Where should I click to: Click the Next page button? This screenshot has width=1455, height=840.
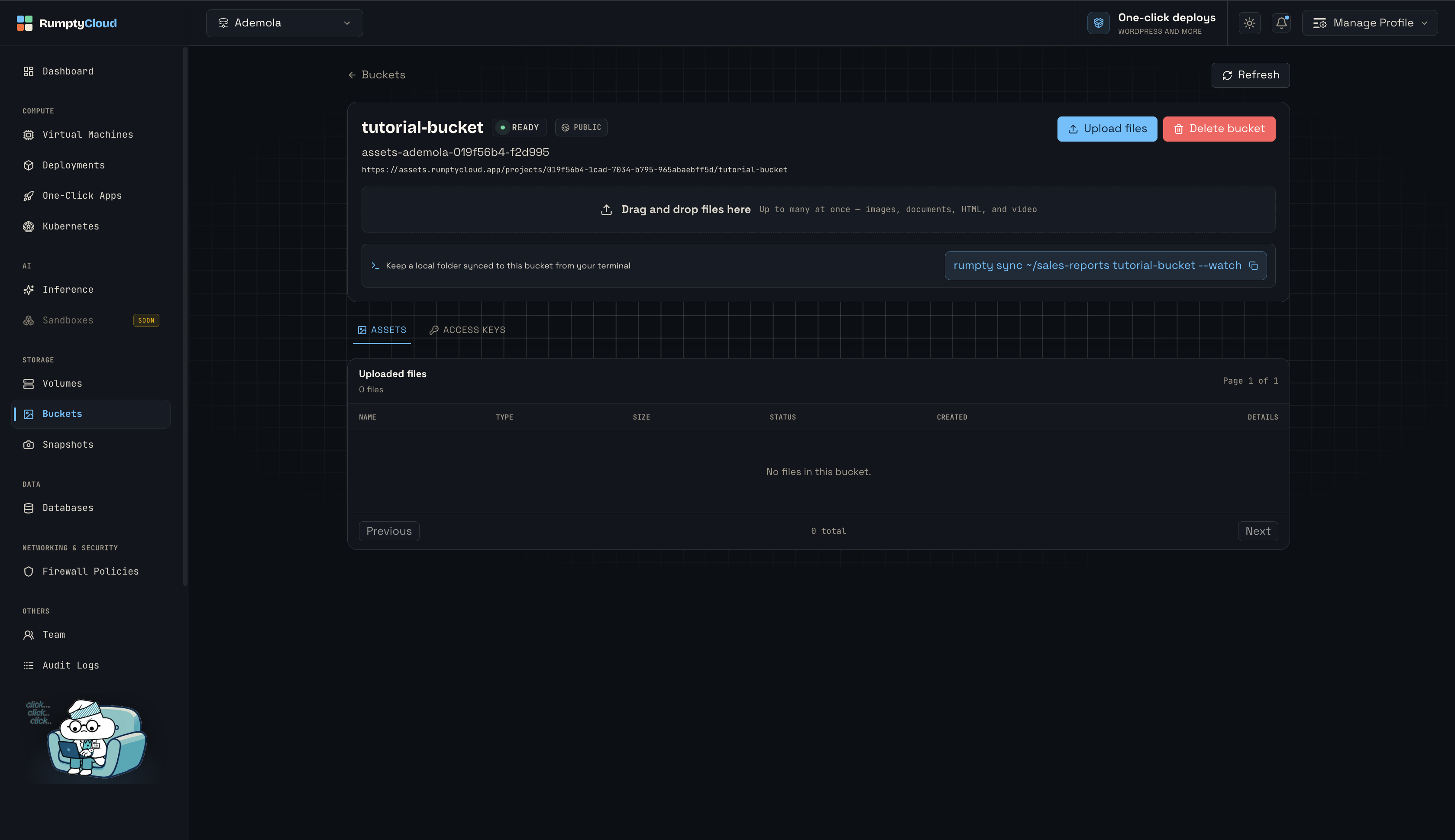point(1258,531)
